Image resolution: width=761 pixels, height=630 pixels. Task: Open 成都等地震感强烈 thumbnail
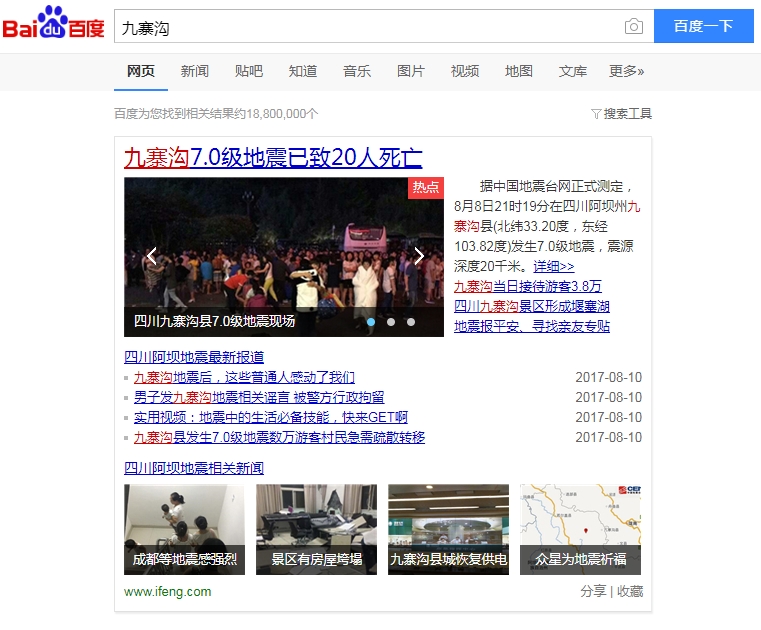(184, 529)
